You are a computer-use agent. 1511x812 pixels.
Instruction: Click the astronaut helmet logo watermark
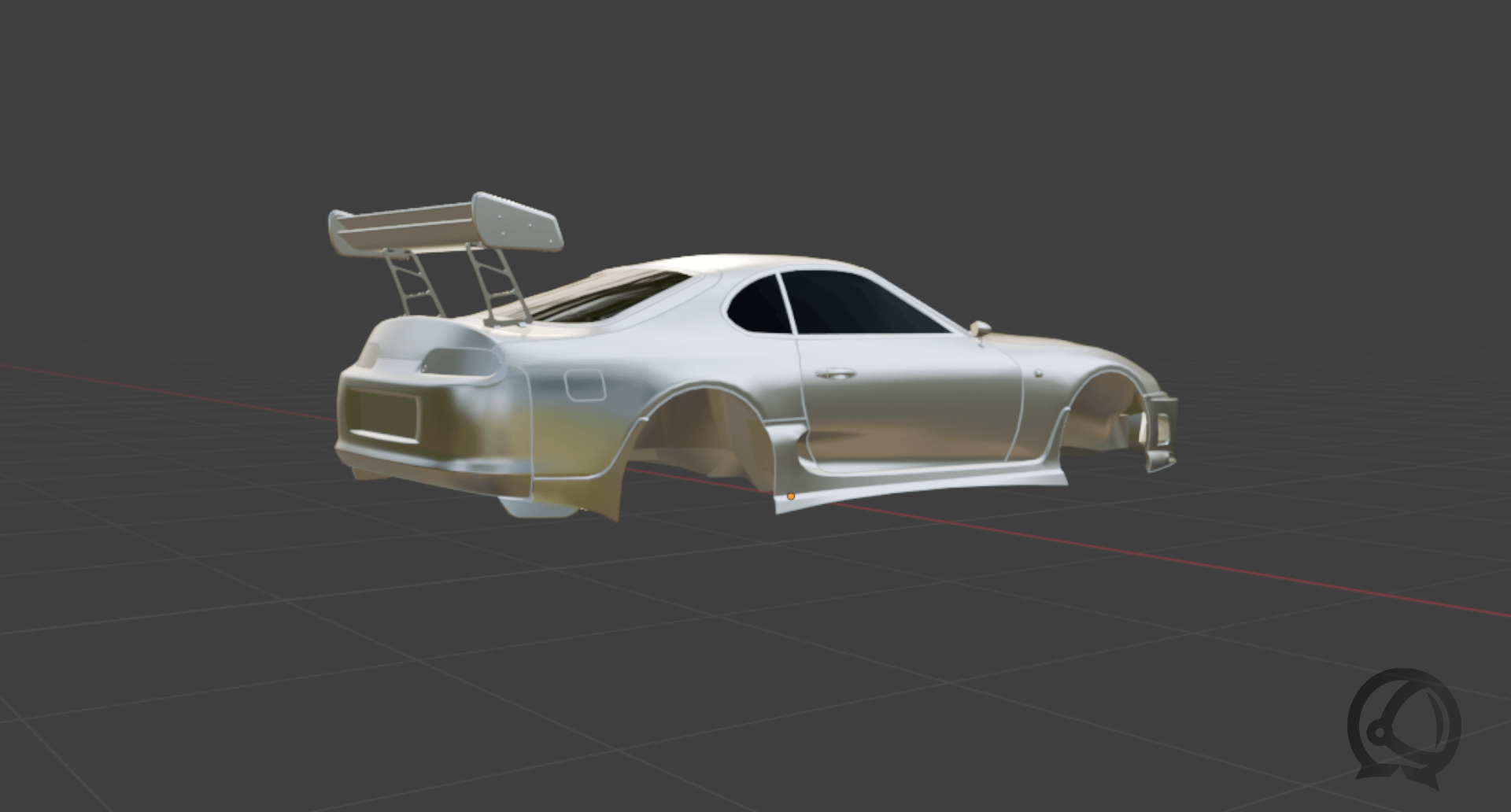pyautogui.click(x=1403, y=728)
